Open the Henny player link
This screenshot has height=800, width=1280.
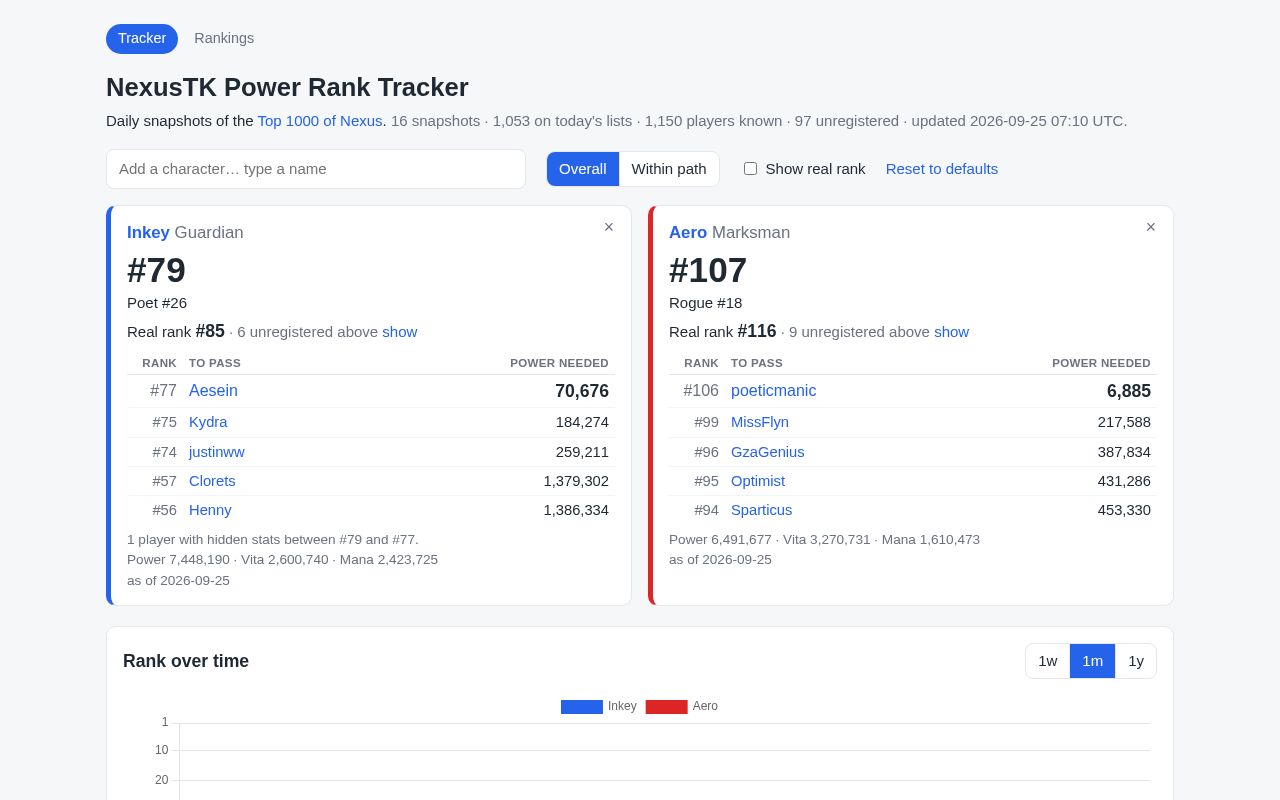click(210, 510)
